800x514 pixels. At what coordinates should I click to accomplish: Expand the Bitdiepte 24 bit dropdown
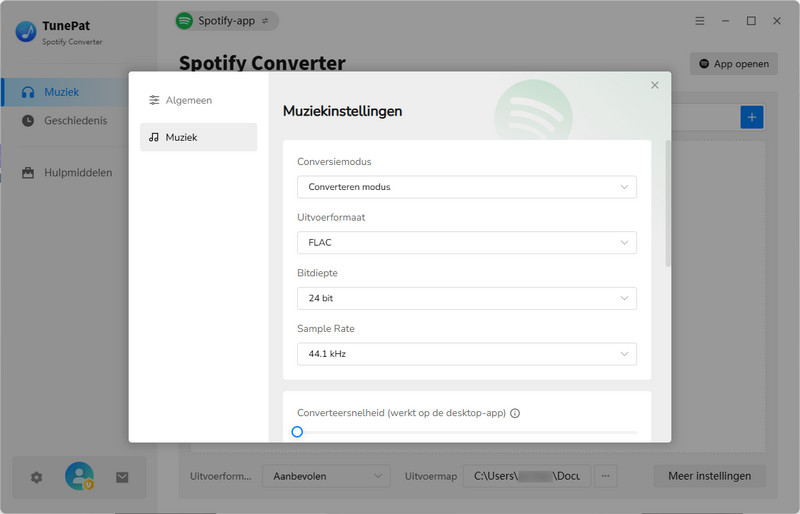[466, 298]
